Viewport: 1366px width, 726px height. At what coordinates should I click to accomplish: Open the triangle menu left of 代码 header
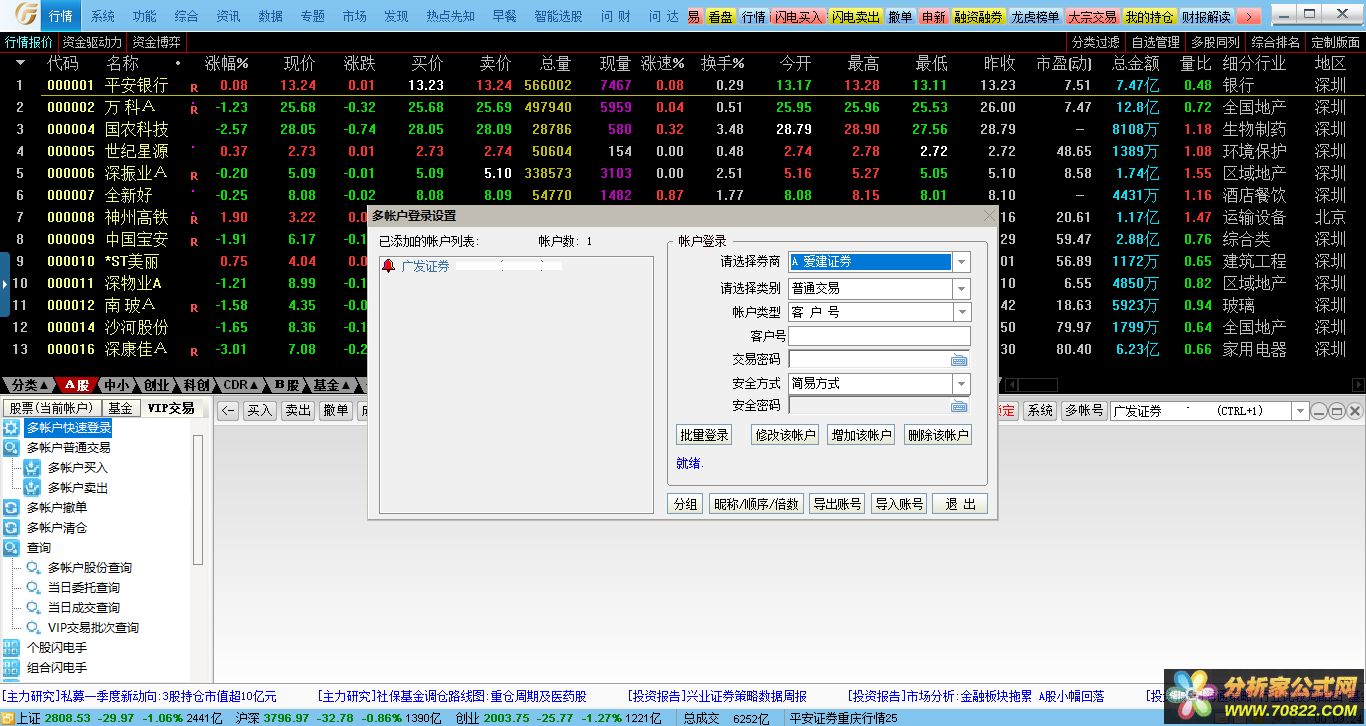(x=20, y=63)
